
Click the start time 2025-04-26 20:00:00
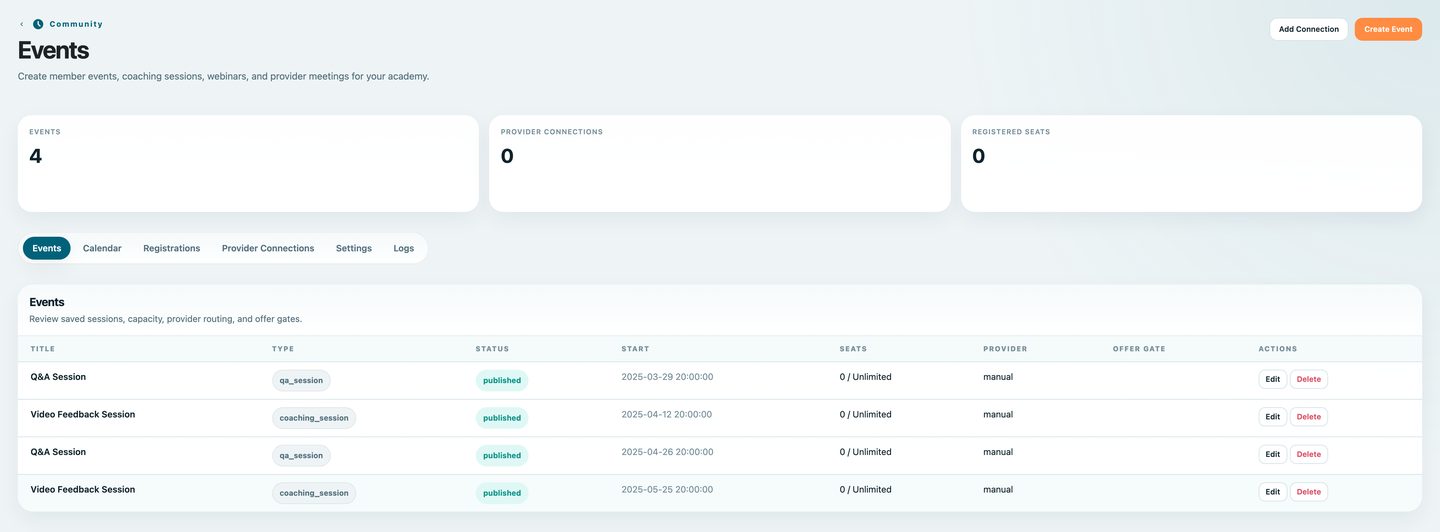[667, 452]
